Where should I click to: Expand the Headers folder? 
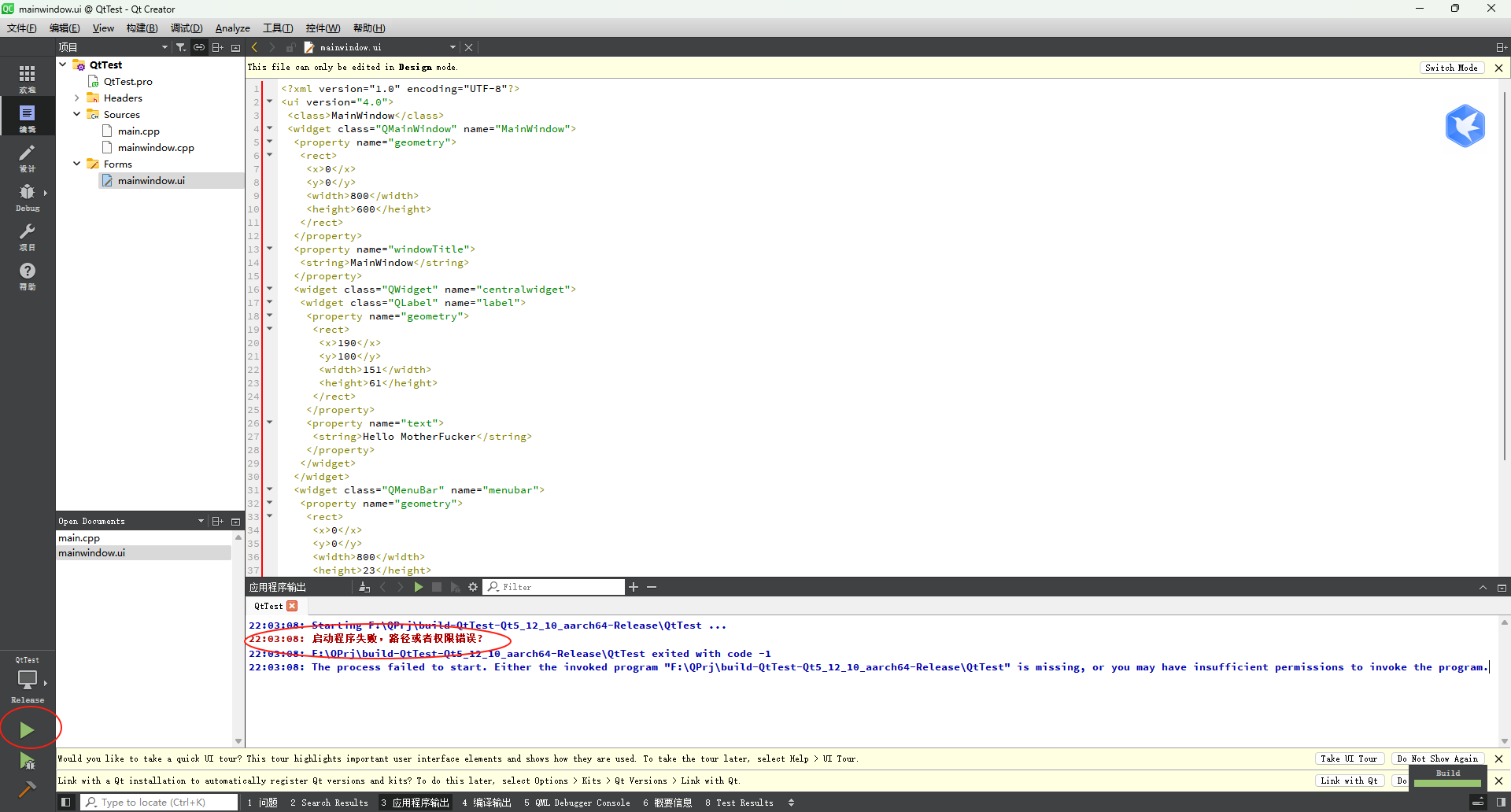[77, 98]
